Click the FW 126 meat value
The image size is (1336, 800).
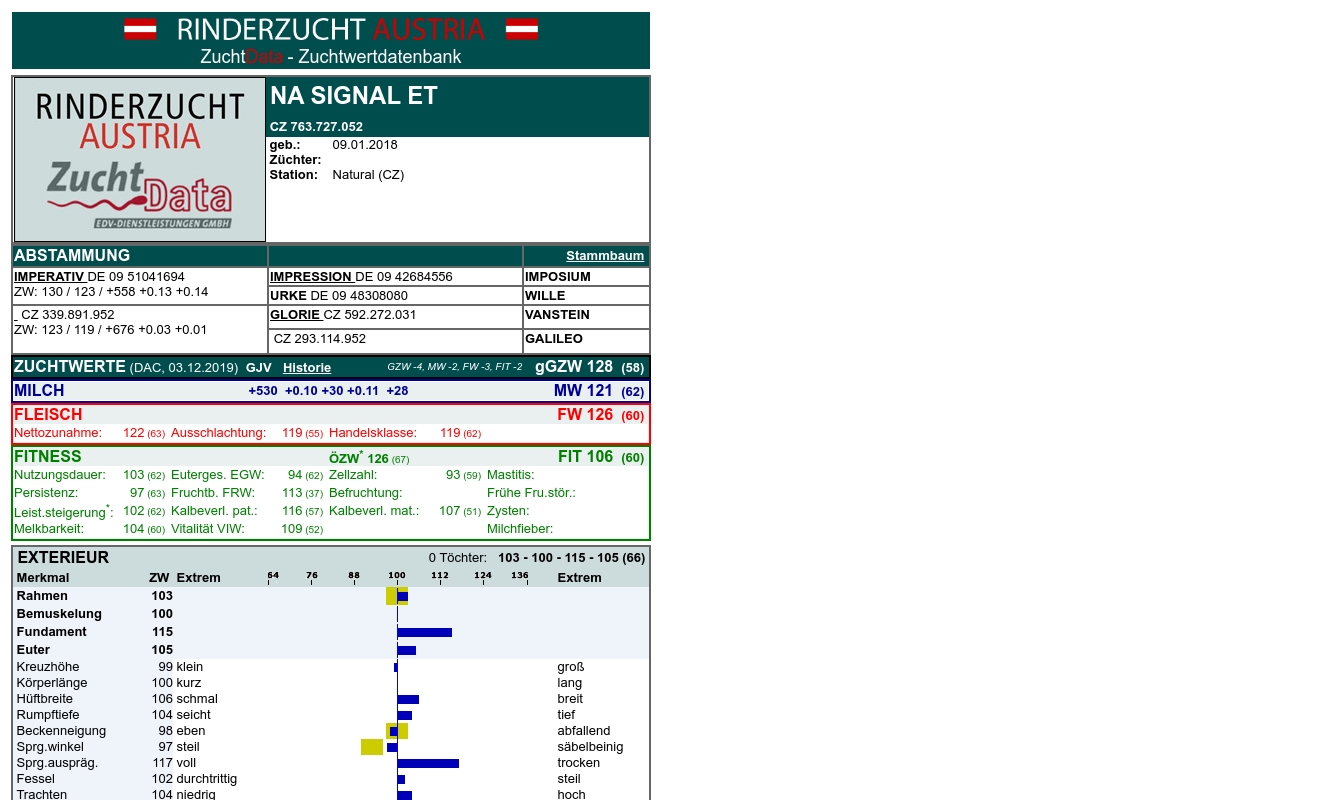point(585,415)
